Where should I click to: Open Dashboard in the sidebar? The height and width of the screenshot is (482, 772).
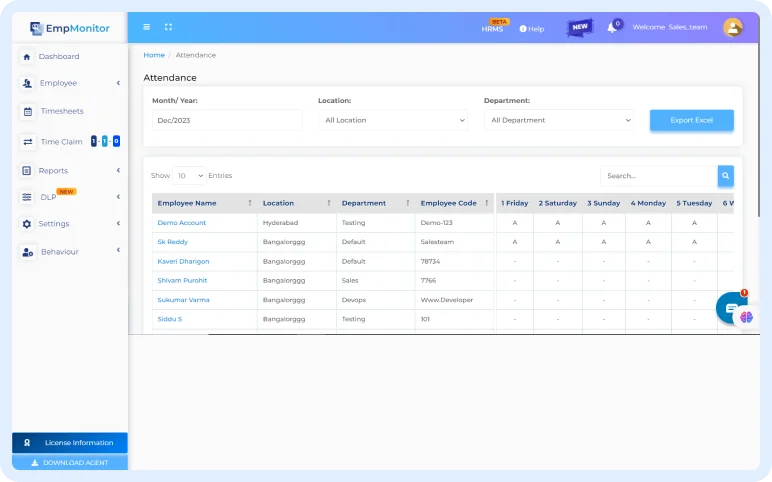click(x=59, y=57)
